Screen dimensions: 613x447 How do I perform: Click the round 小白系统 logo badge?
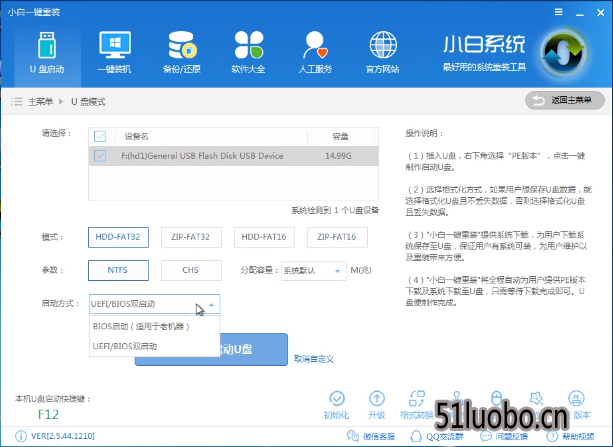click(x=563, y=52)
